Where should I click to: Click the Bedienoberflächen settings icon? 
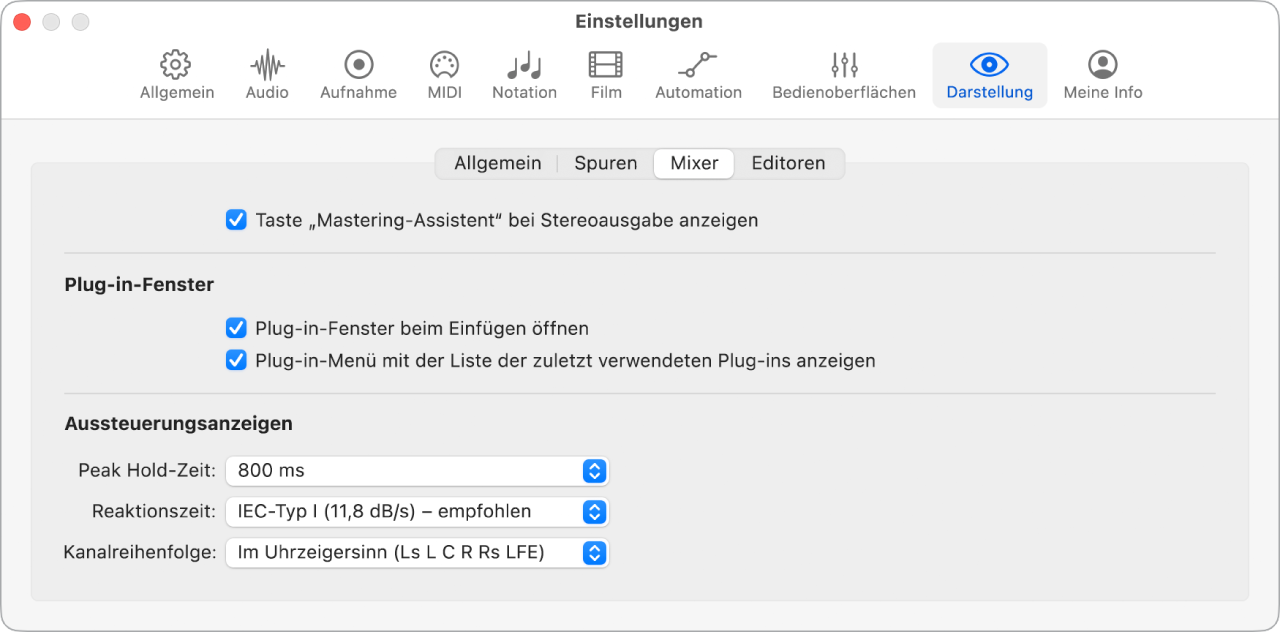(x=843, y=75)
